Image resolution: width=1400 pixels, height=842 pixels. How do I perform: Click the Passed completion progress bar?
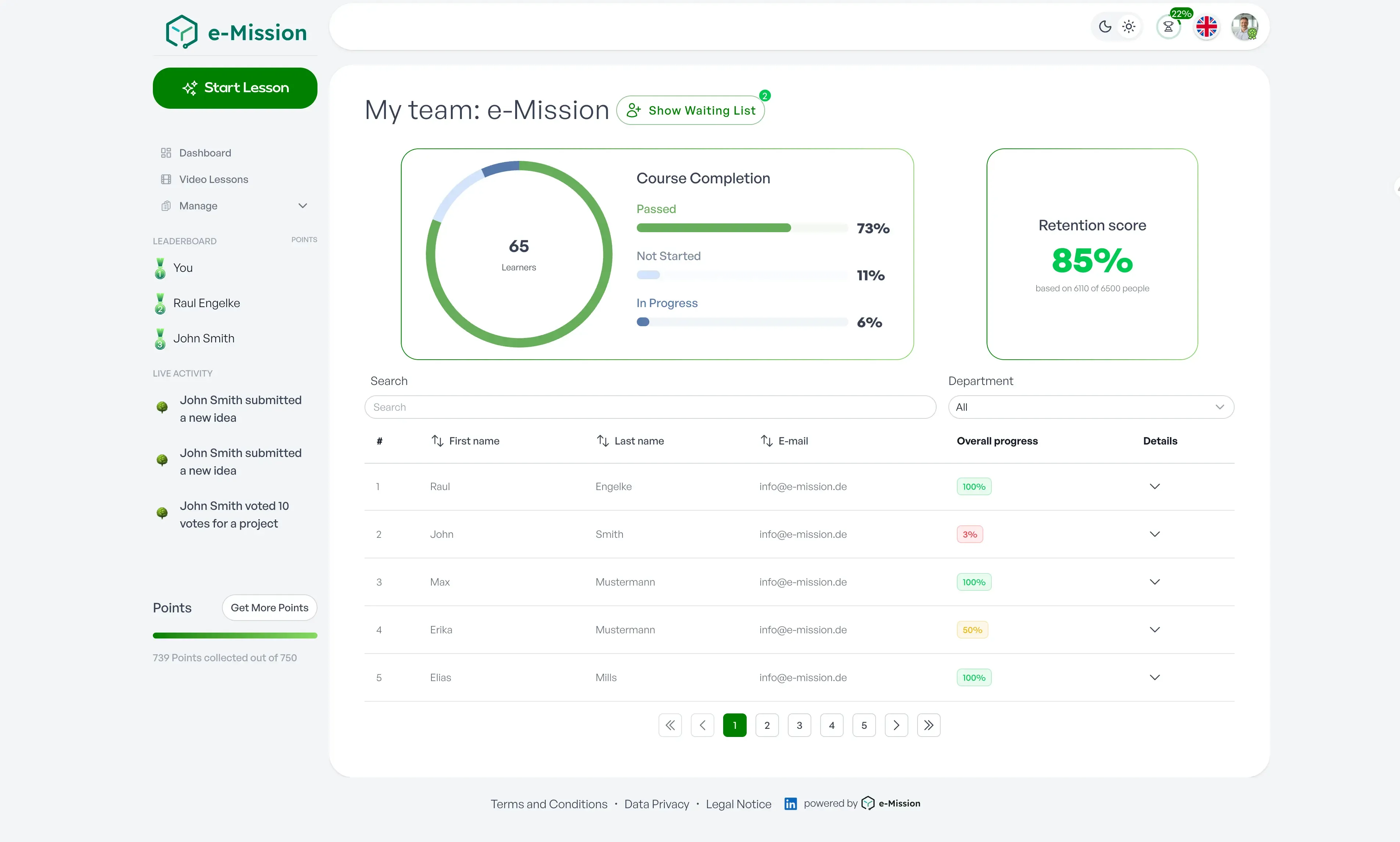coord(742,227)
